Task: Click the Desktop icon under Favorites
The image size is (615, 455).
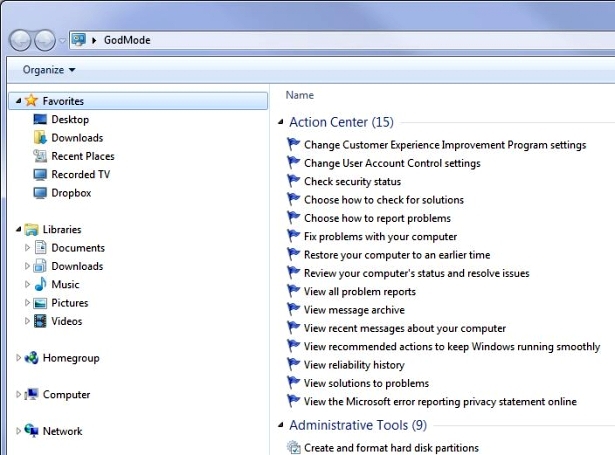Action: 41,120
